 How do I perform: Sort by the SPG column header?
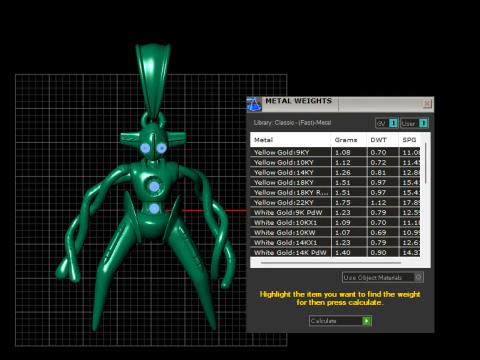click(x=409, y=140)
